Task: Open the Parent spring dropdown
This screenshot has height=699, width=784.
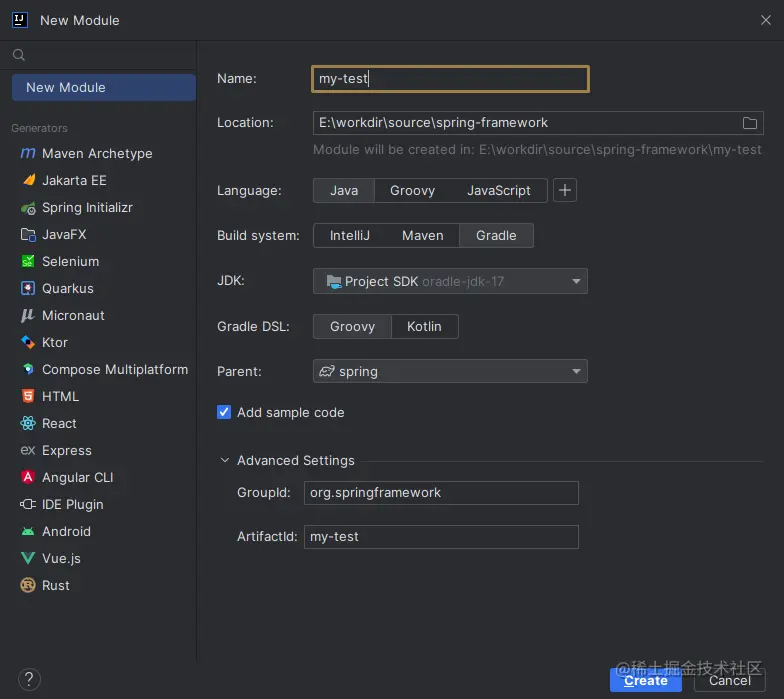Action: pos(450,371)
